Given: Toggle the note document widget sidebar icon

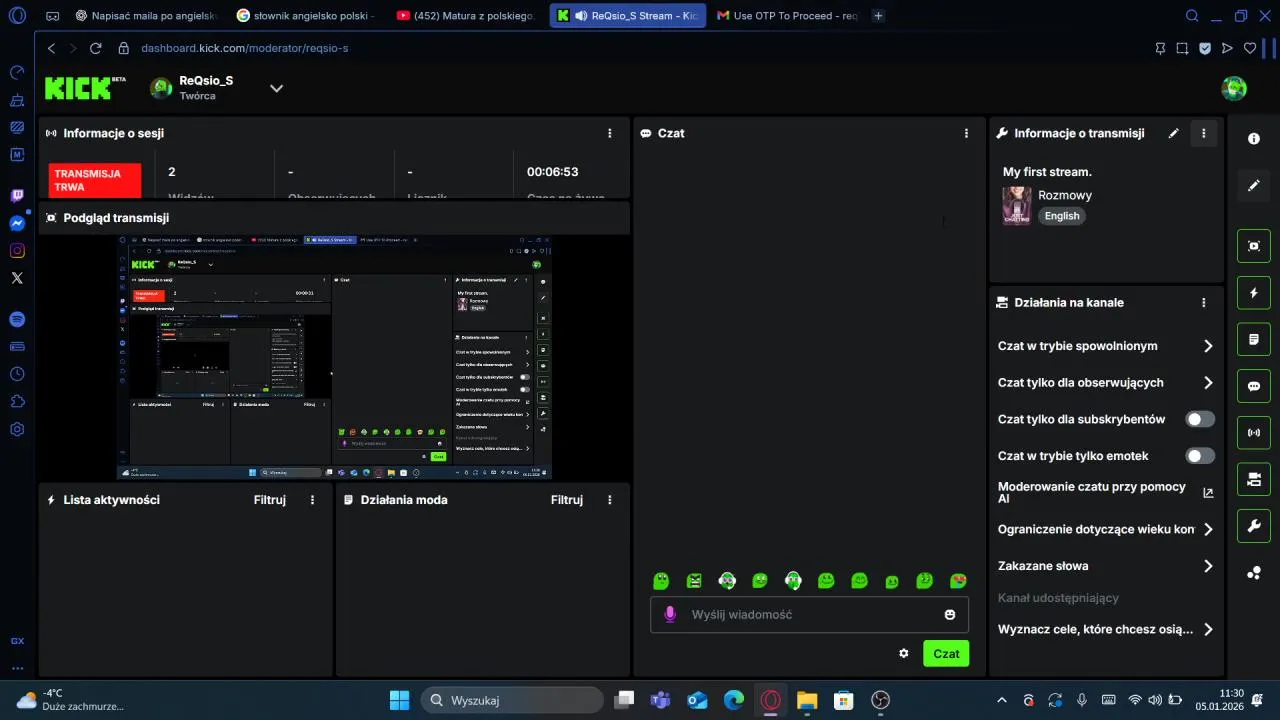Looking at the screenshot, I should coord(1254,339).
